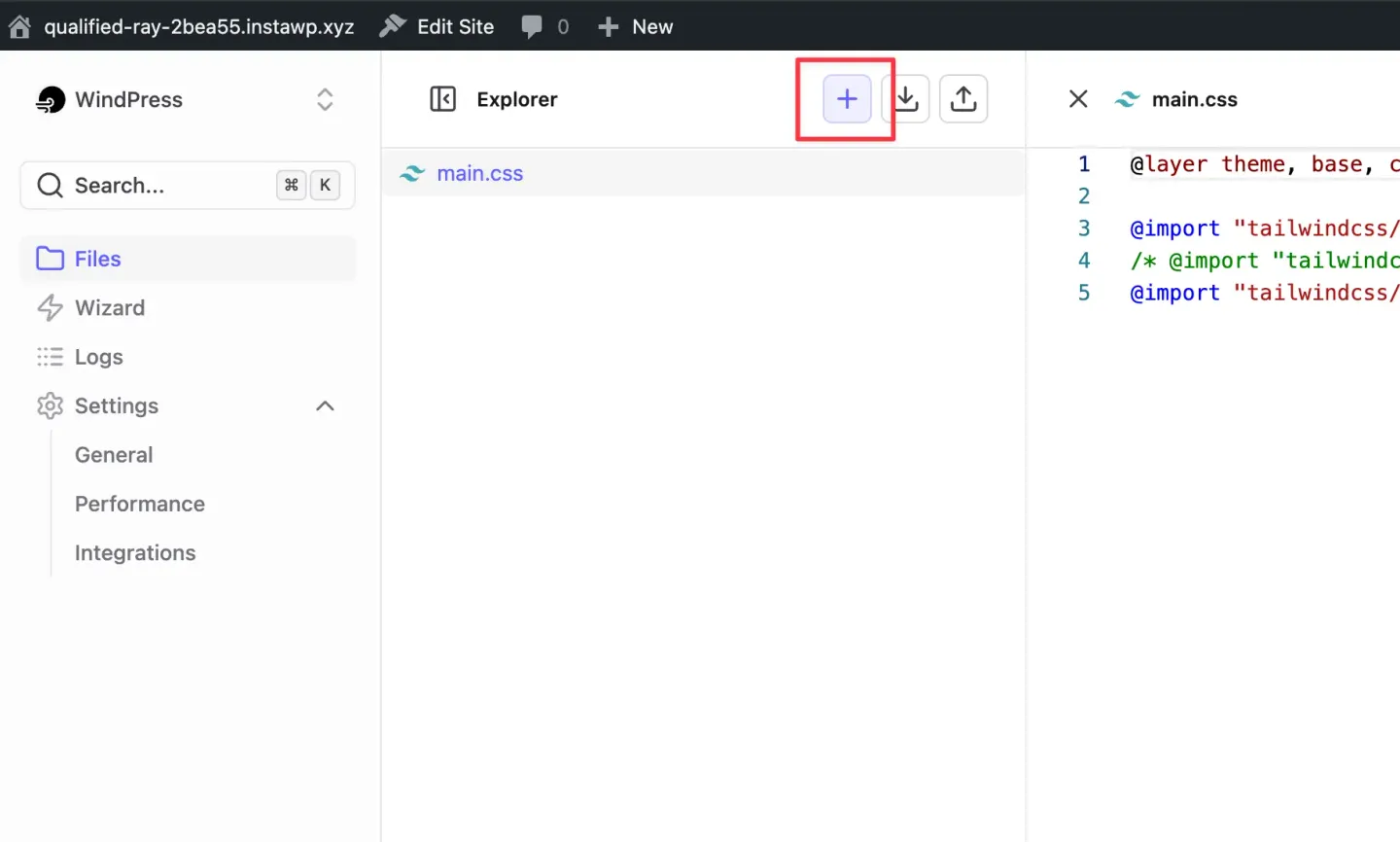Open the Performance settings page
This screenshot has height=842, width=1400.
139,504
